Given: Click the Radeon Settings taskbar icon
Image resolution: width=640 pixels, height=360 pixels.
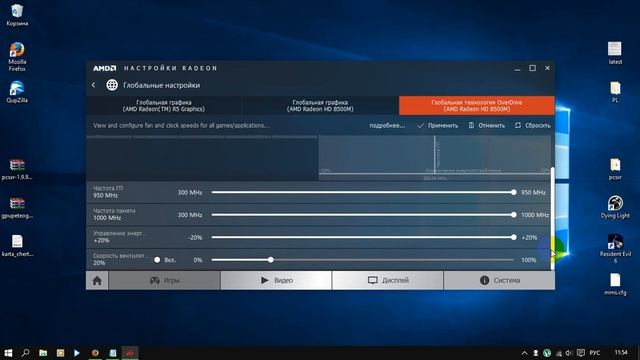Looking at the screenshot, I should pyautogui.click(x=130, y=353).
